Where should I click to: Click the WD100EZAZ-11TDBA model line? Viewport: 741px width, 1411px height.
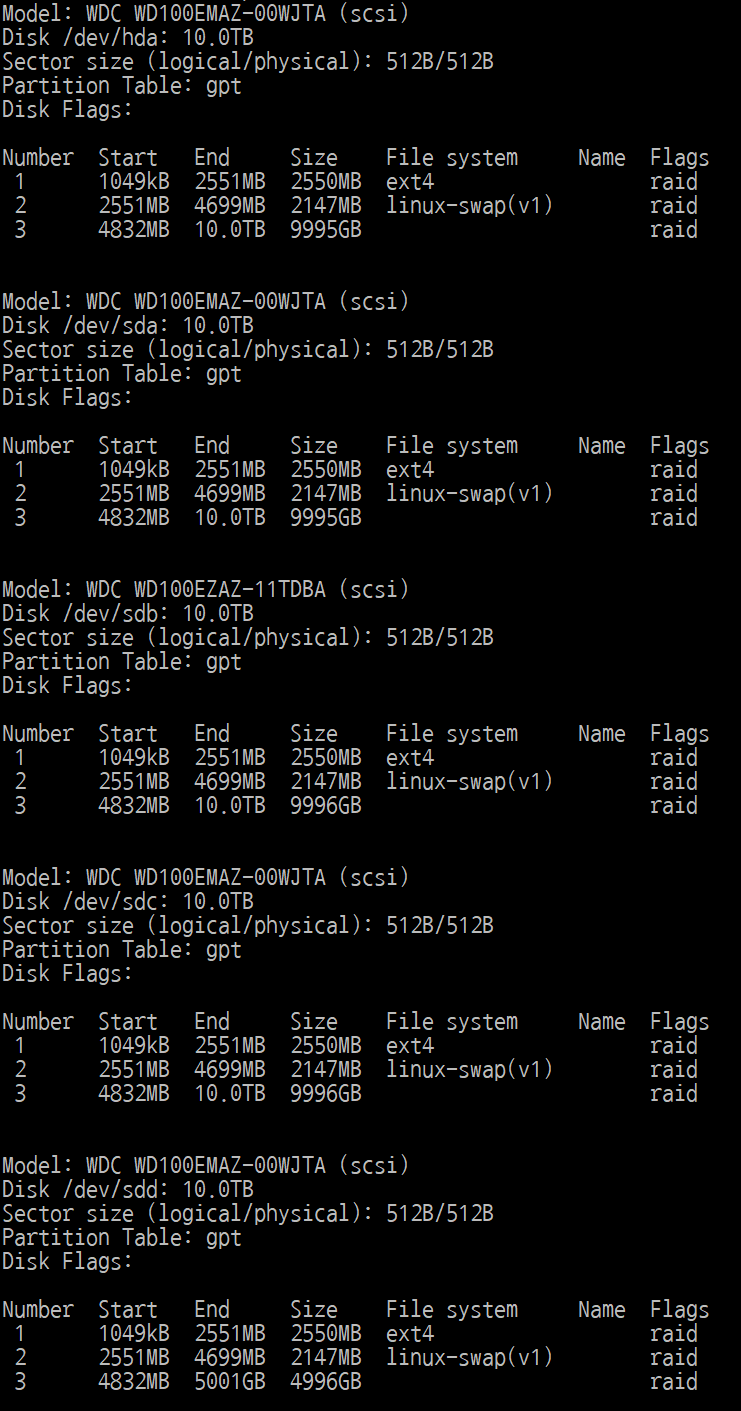coord(205,590)
